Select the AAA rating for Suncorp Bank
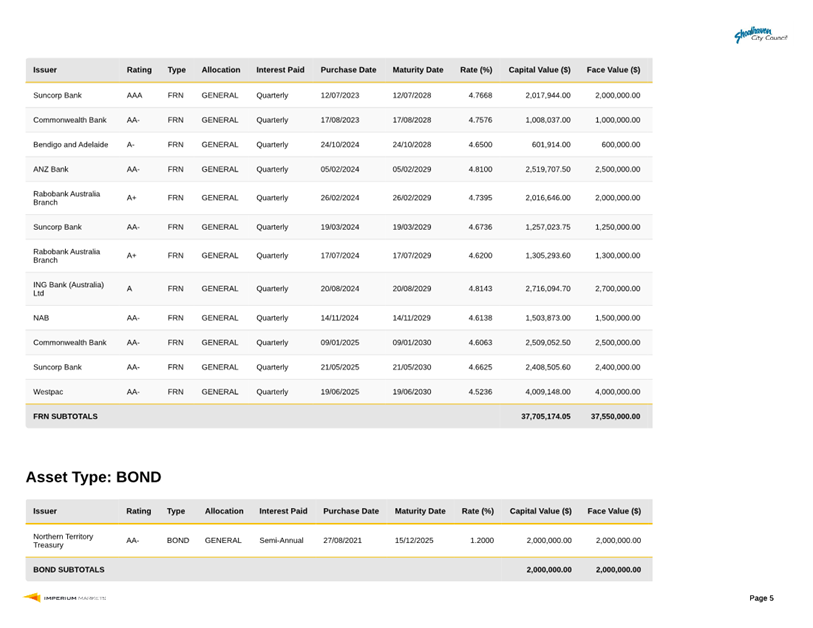The image size is (813, 628). click(x=135, y=95)
